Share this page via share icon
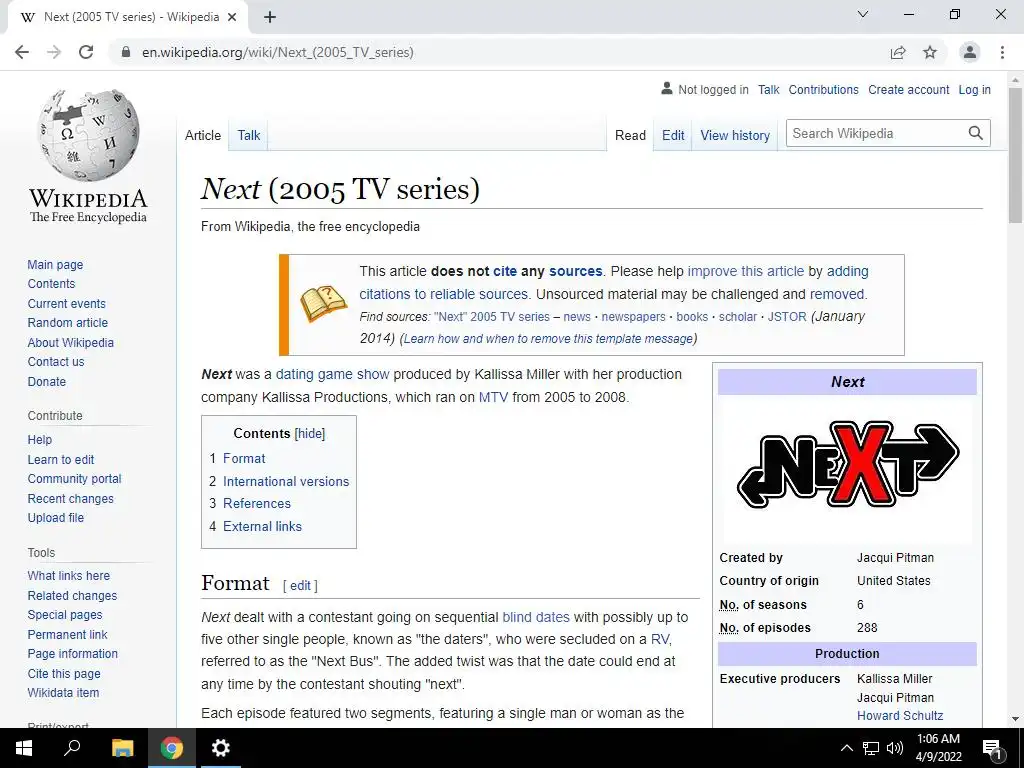Viewport: 1024px width, 768px height. [x=898, y=52]
